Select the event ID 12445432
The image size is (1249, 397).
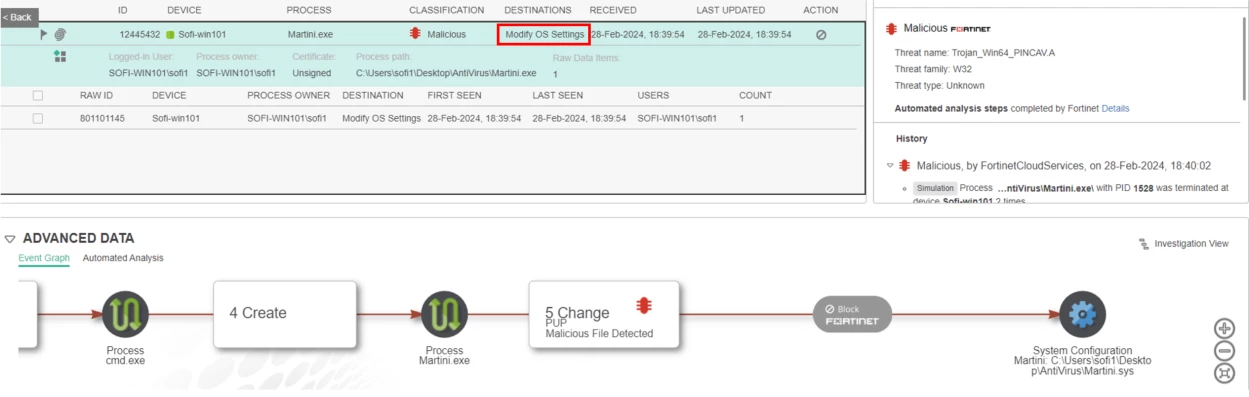[x=140, y=34]
